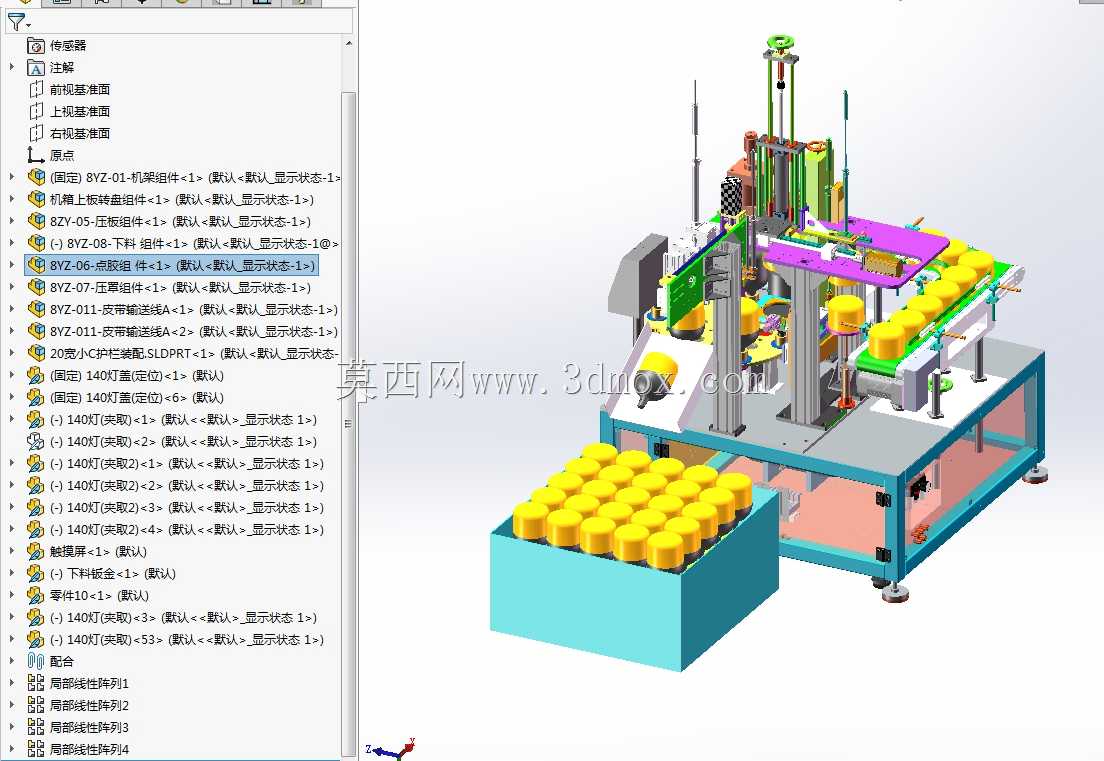Click the feature tree vertical scrollbar thumb
1104x761 pixels.
pos(349,422)
